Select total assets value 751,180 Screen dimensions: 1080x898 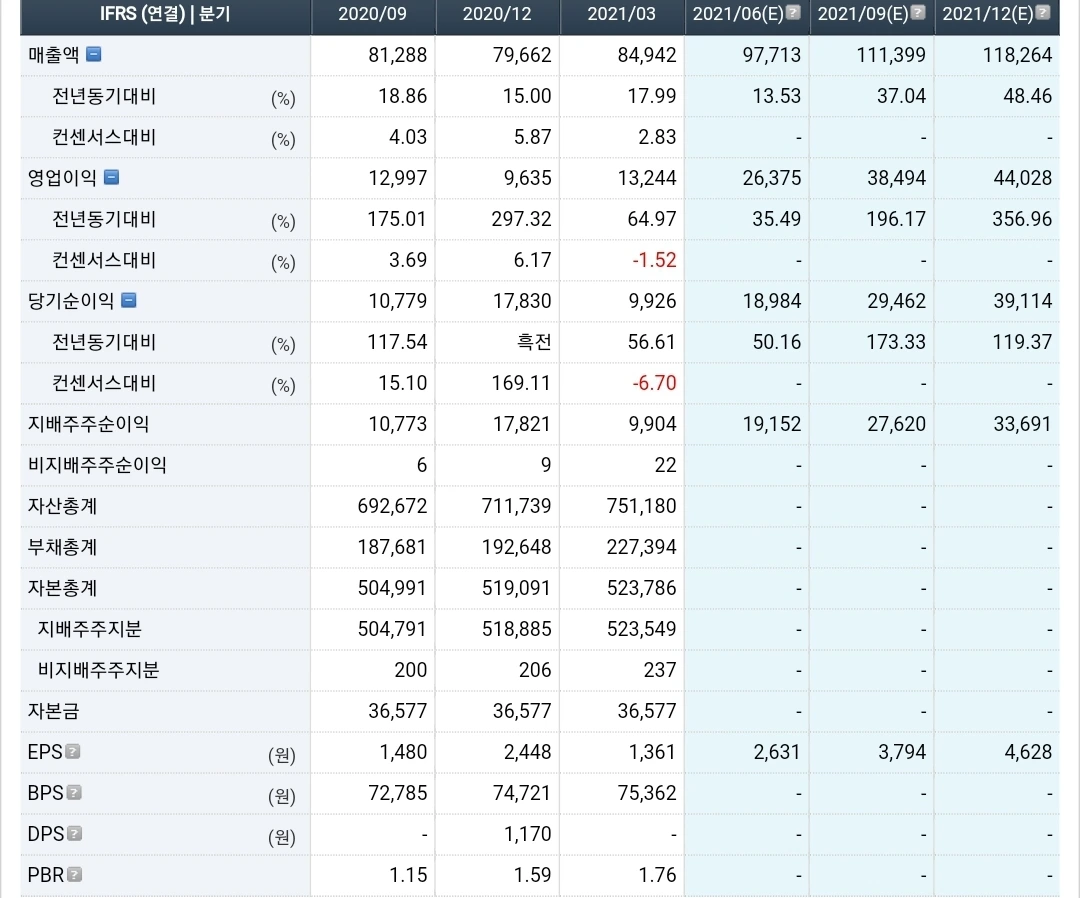(x=641, y=505)
